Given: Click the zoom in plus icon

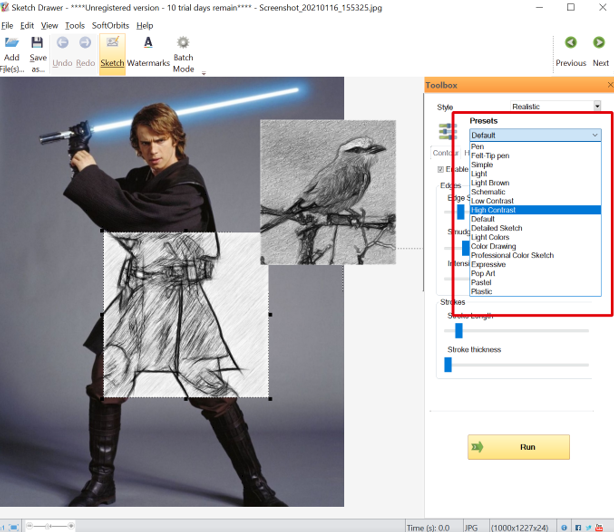Looking at the screenshot, I should click(x=71, y=526).
